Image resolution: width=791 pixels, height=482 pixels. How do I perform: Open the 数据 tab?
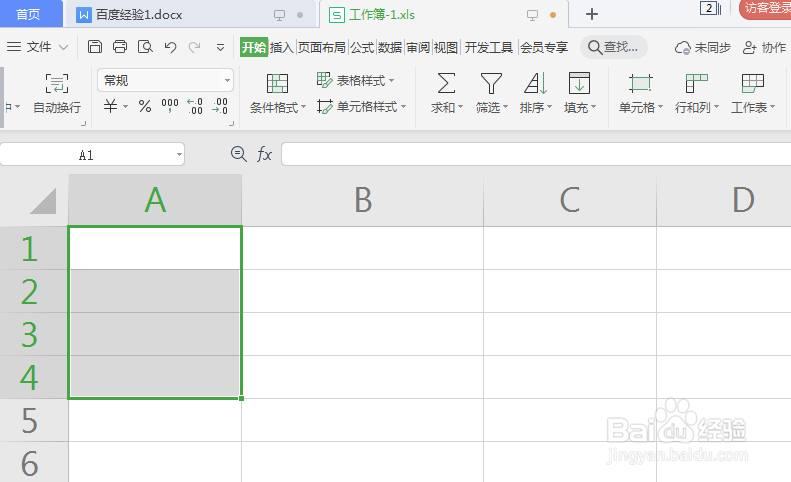[x=390, y=47]
